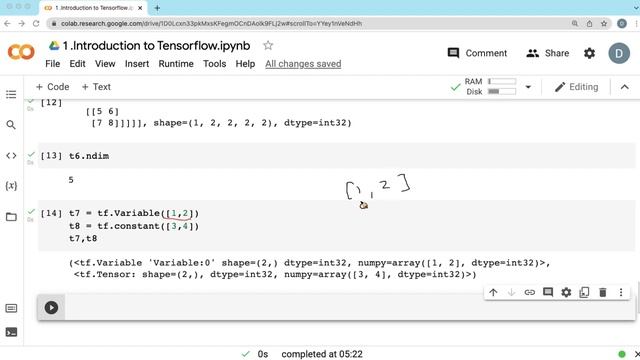Open notebook settings gear in header
Image resolution: width=640 pixels, height=360 pixels.
click(589, 53)
